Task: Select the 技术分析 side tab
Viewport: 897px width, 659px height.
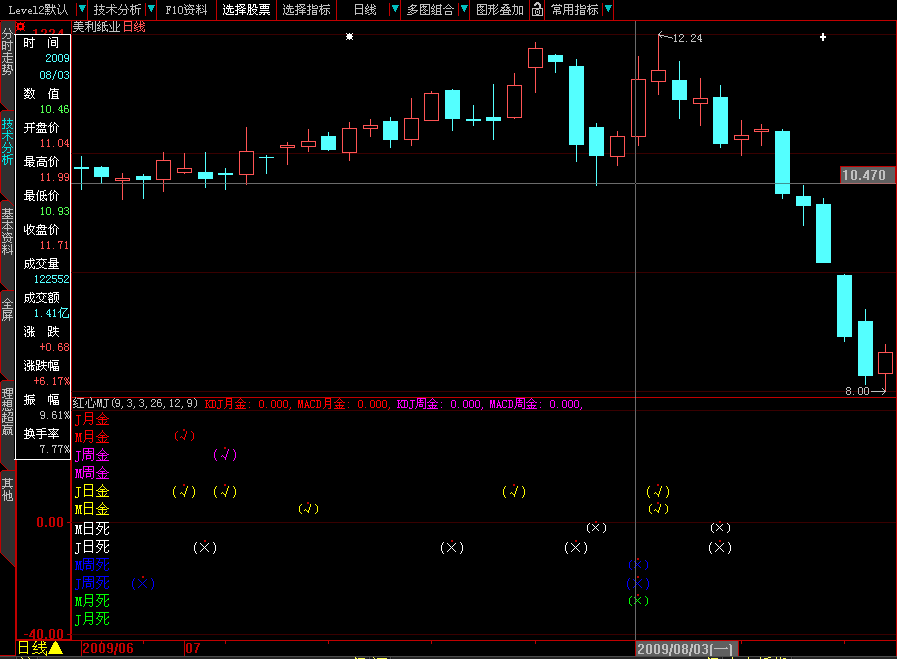Action: pos(7,143)
